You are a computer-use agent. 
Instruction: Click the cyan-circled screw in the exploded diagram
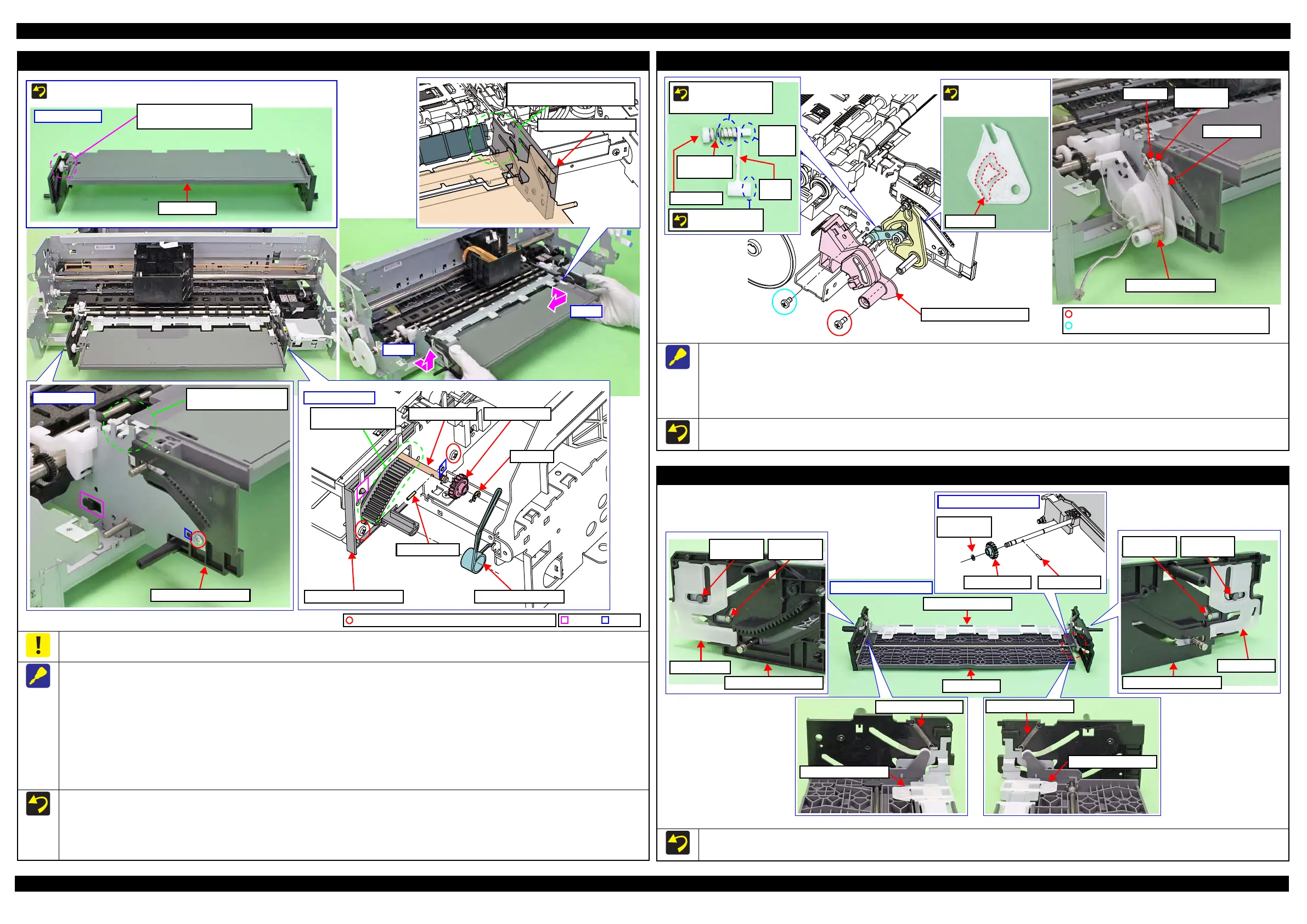(x=784, y=302)
